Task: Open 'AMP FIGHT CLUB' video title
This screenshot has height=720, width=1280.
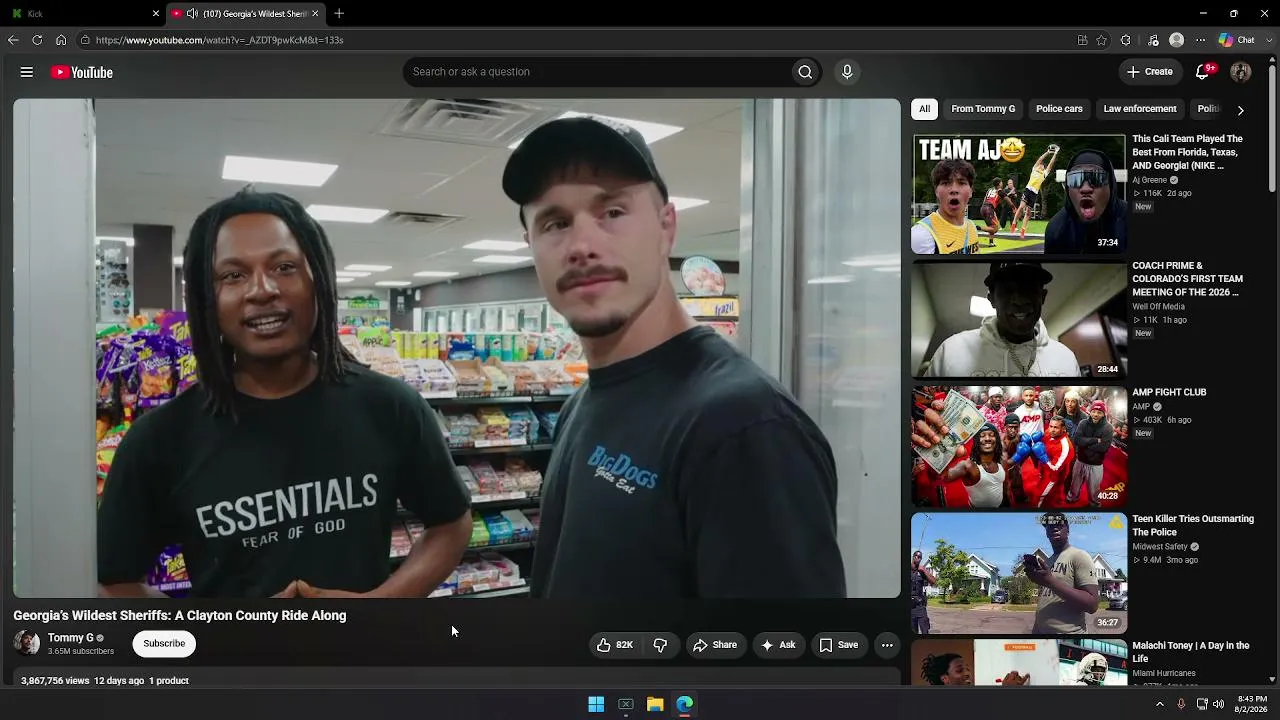Action: tap(1169, 393)
